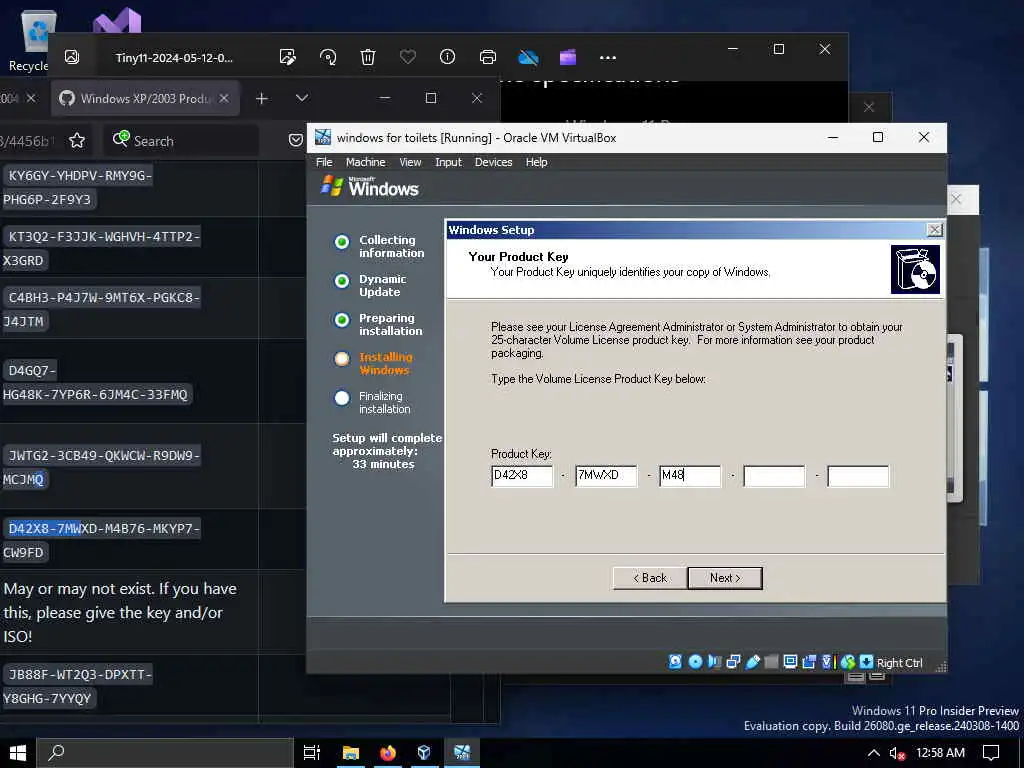Close the Windows XP/2003 Product tab
Screen dimensions: 1024x768
coord(224,99)
